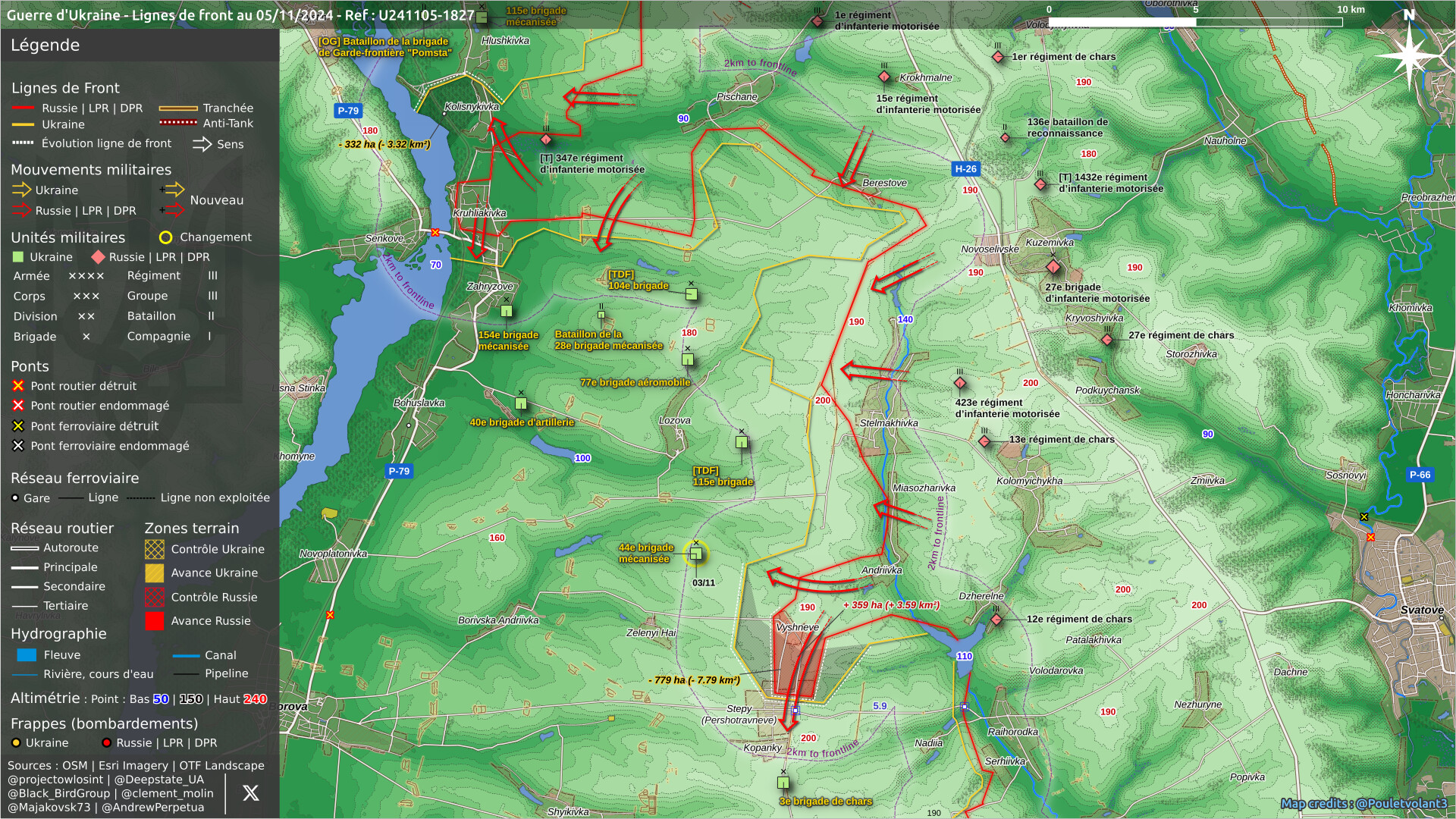
Task: Click the 423e régiment d'infanterie motorisée diamond
Action: click(x=960, y=383)
